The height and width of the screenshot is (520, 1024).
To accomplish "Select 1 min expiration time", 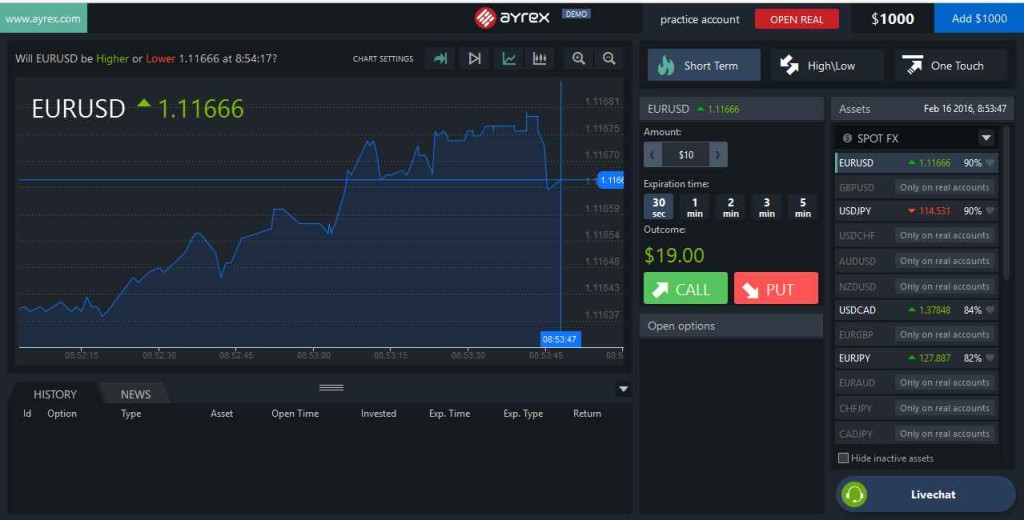I will 695,207.
